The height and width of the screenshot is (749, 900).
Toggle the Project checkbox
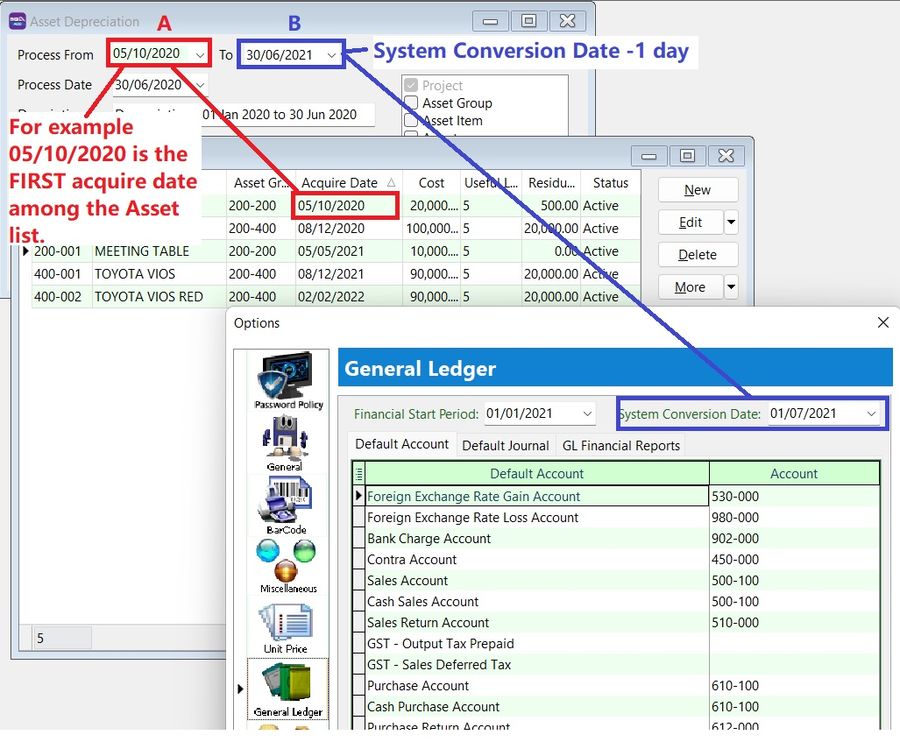(411, 86)
